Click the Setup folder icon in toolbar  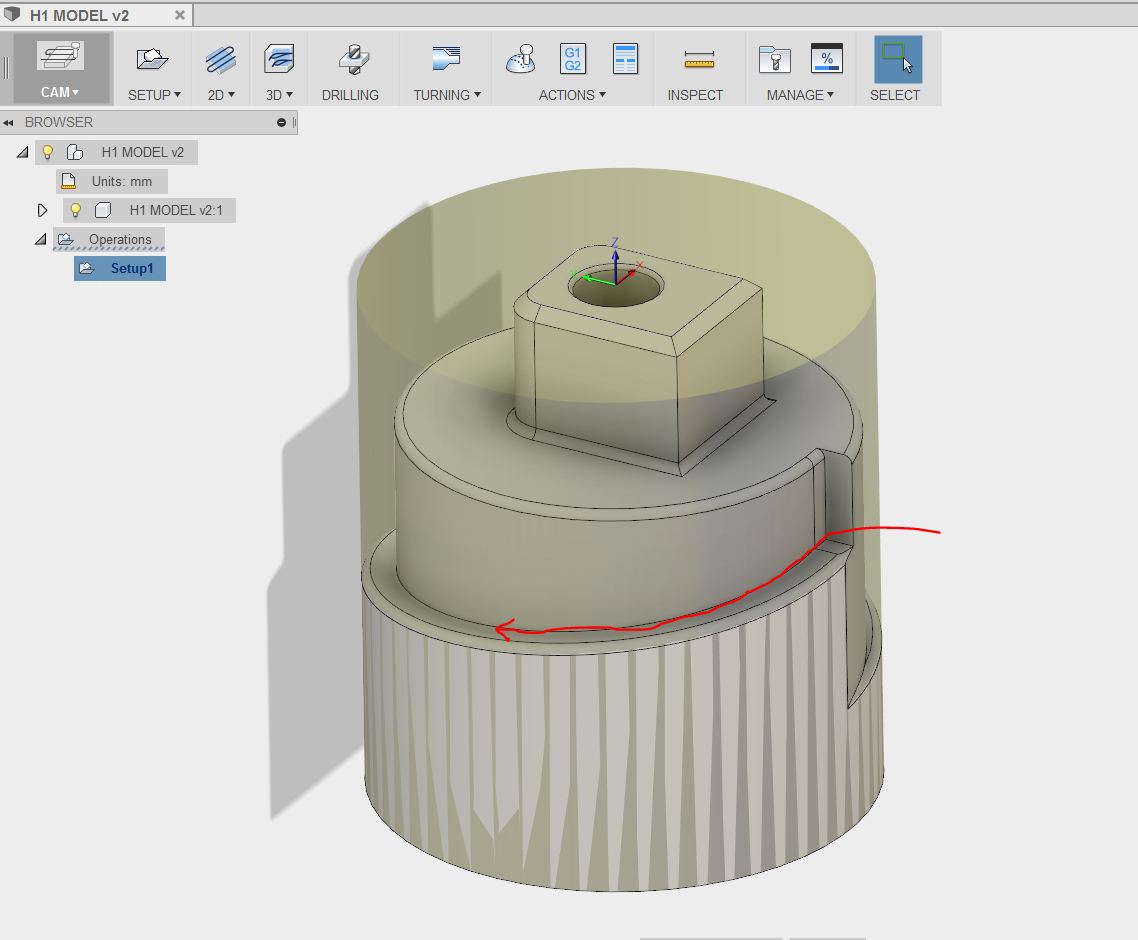coord(152,60)
